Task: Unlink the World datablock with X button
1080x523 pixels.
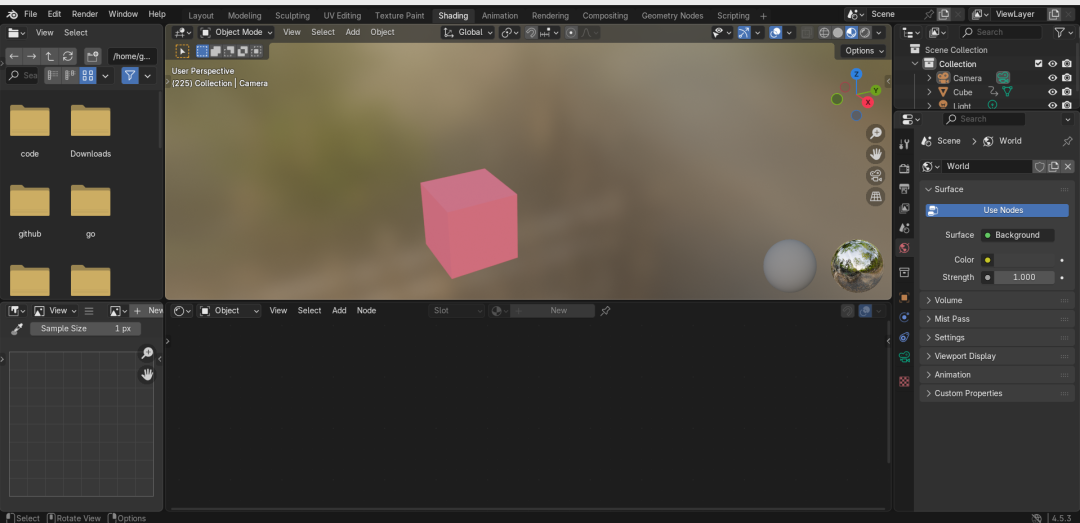Action: (x=1068, y=167)
